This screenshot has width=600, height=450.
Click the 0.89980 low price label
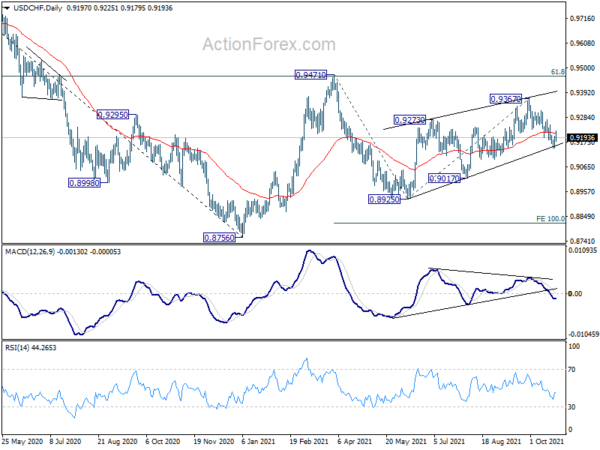pos(84,183)
